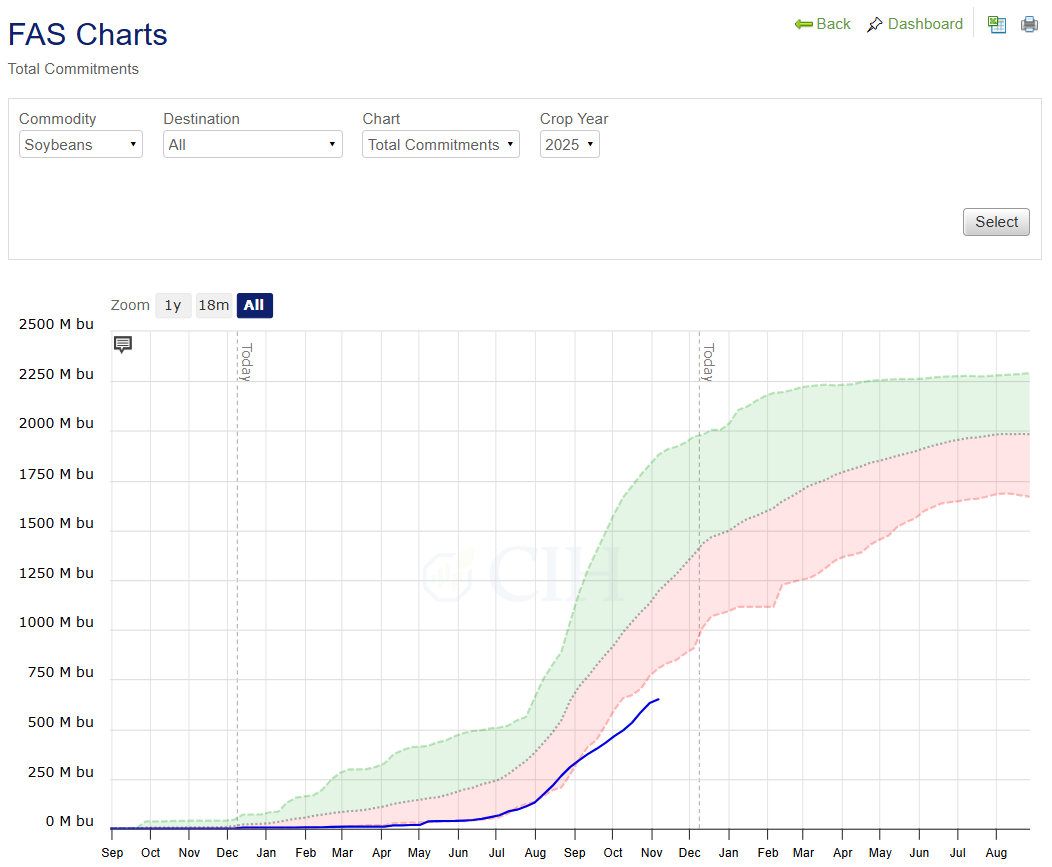Click the left Today marker label
Screen dimensions: 1052x867
pyautogui.click(x=245, y=362)
